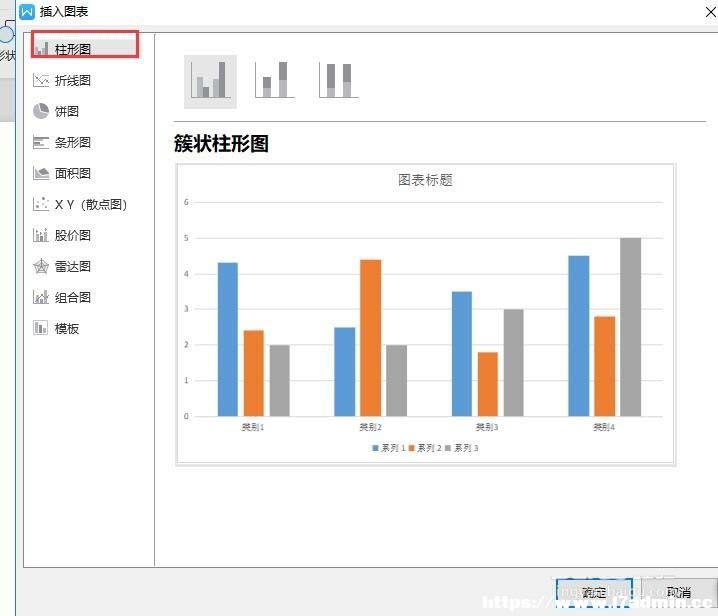Select the 折线图 chart category

pos(72,81)
